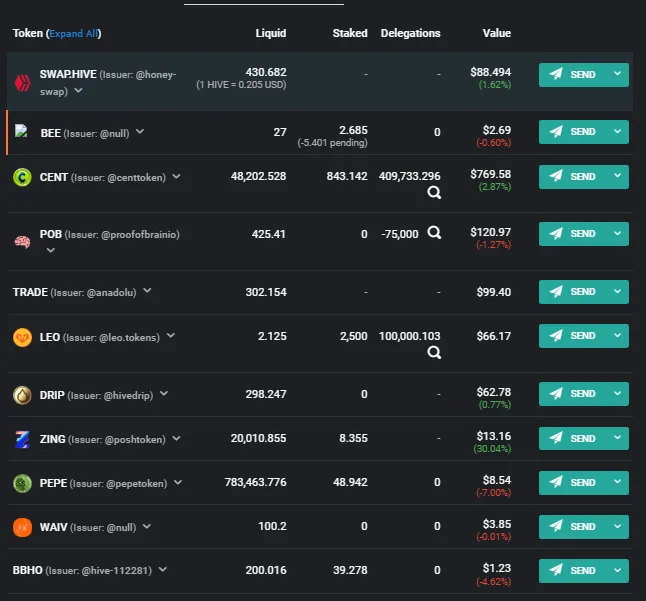Image resolution: width=646 pixels, height=601 pixels.
Task: Select DRIP liquid amount 298.247
Action: [x=266, y=394]
